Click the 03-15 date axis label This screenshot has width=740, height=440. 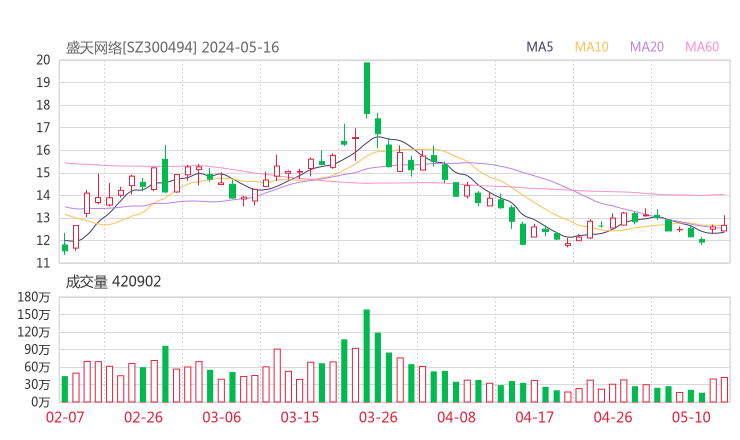pyautogui.click(x=300, y=417)
